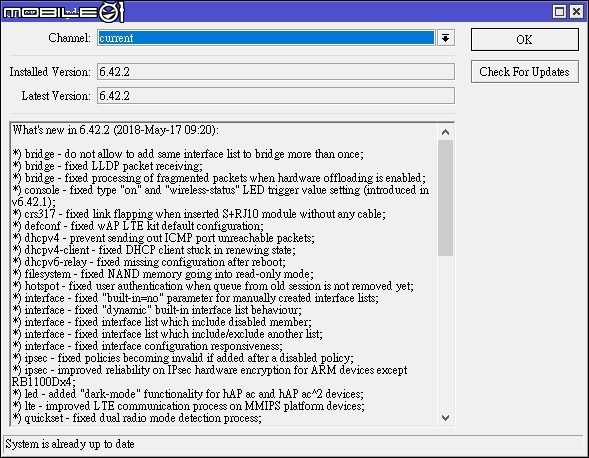Click 'dhcpv6-relay - fixed missing configuration' line

pos(149,262)
